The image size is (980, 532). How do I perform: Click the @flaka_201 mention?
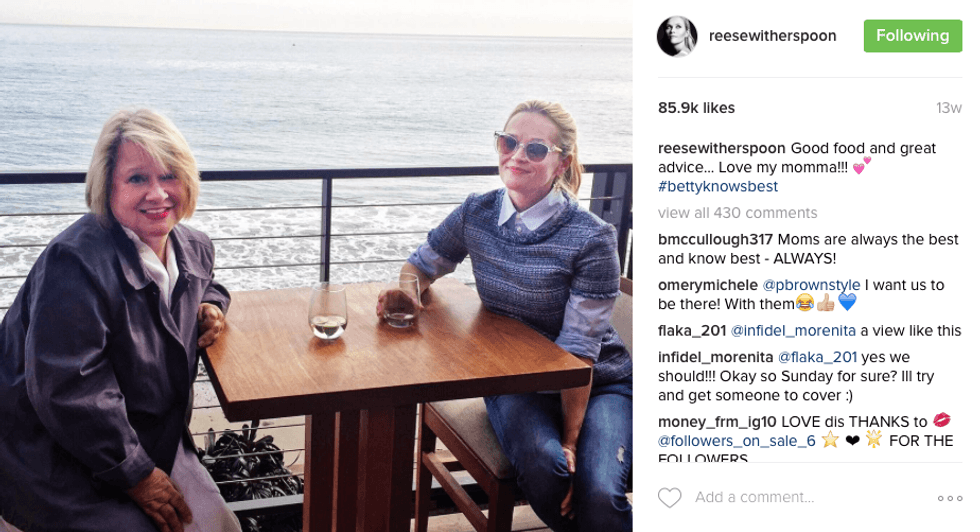817,357
